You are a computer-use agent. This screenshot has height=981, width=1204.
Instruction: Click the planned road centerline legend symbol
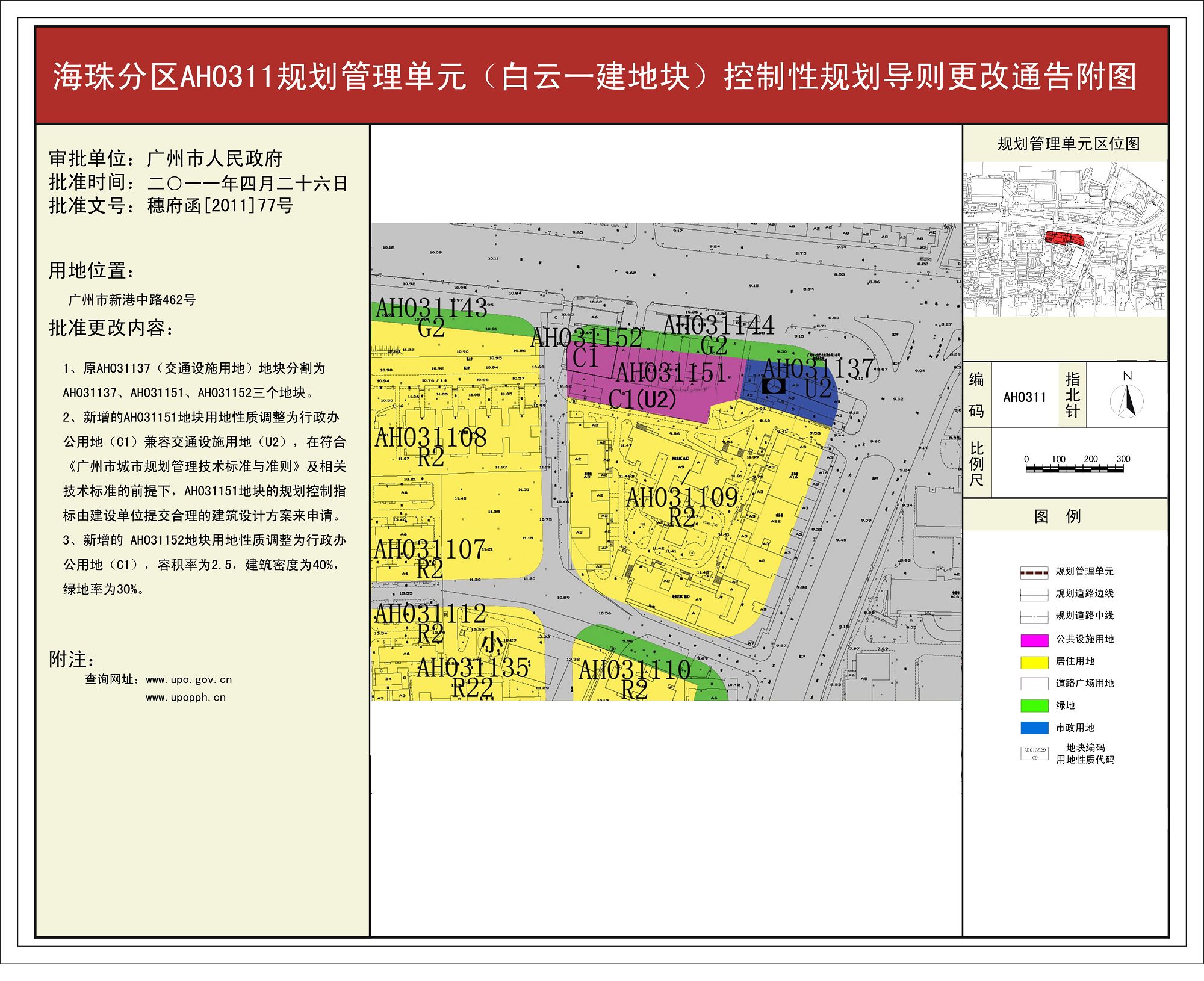pos(1034,617)
